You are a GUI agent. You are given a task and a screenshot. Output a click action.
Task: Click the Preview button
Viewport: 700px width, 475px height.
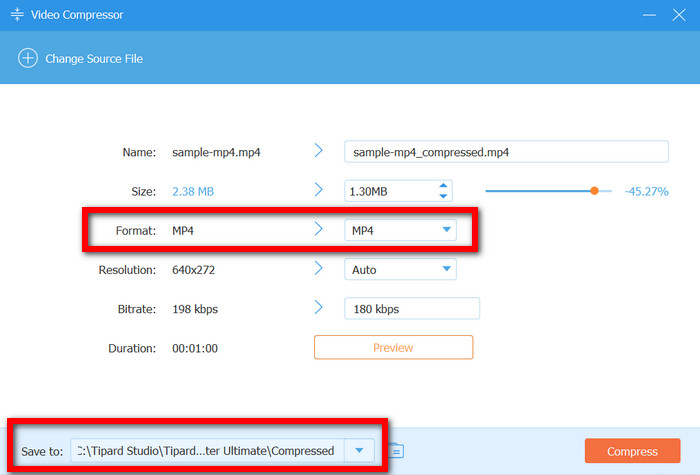pos(393,347)
